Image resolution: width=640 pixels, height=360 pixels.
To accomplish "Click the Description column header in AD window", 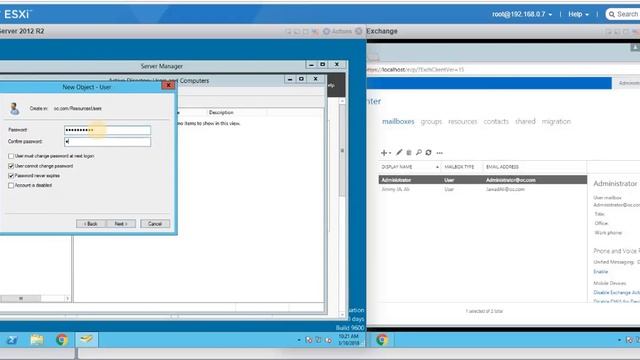I will pos(221,112).
